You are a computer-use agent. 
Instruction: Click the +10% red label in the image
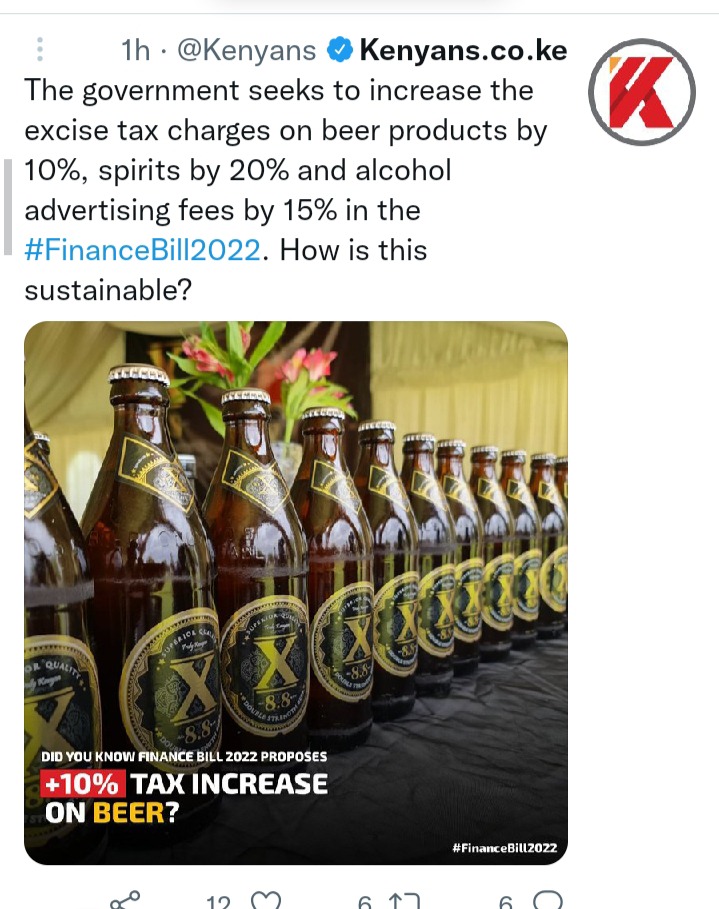[x=82, y=784]
